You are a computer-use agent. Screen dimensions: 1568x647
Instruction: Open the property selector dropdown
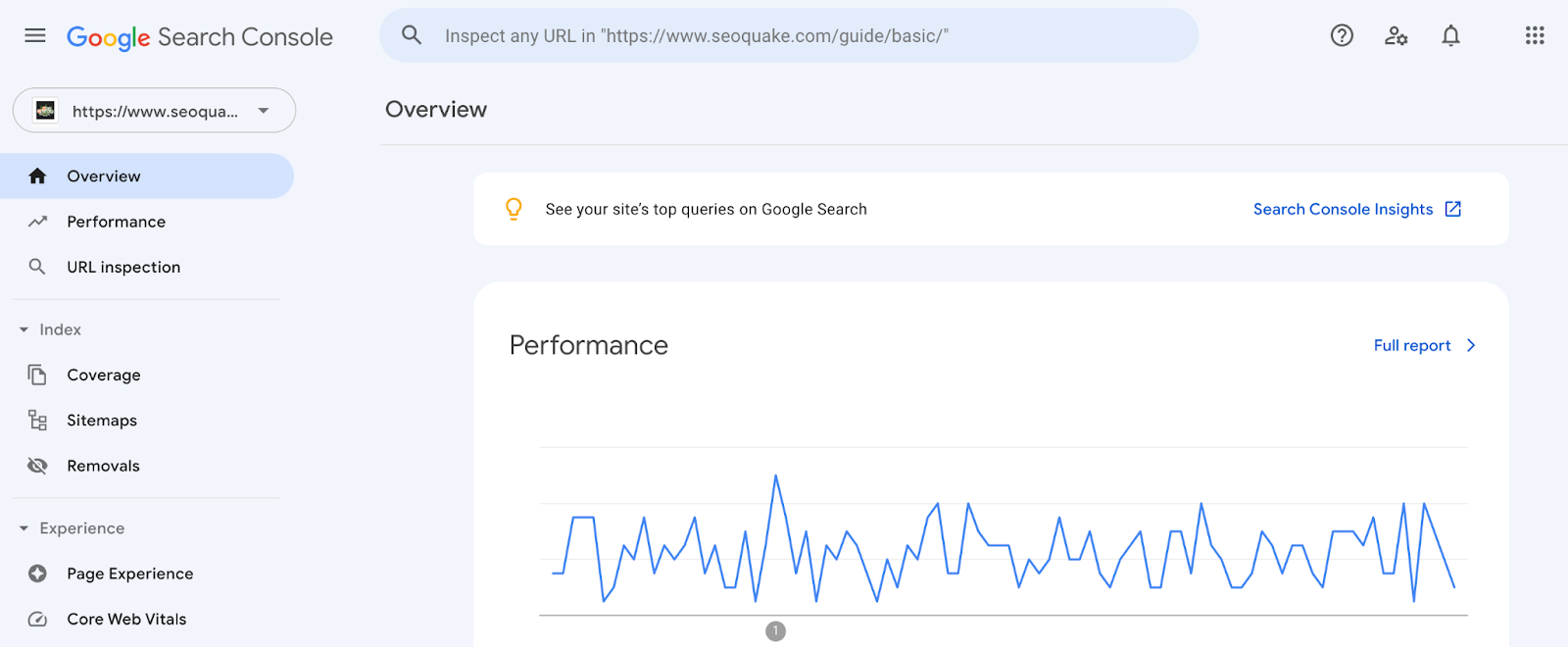click(x=263, y=111)
